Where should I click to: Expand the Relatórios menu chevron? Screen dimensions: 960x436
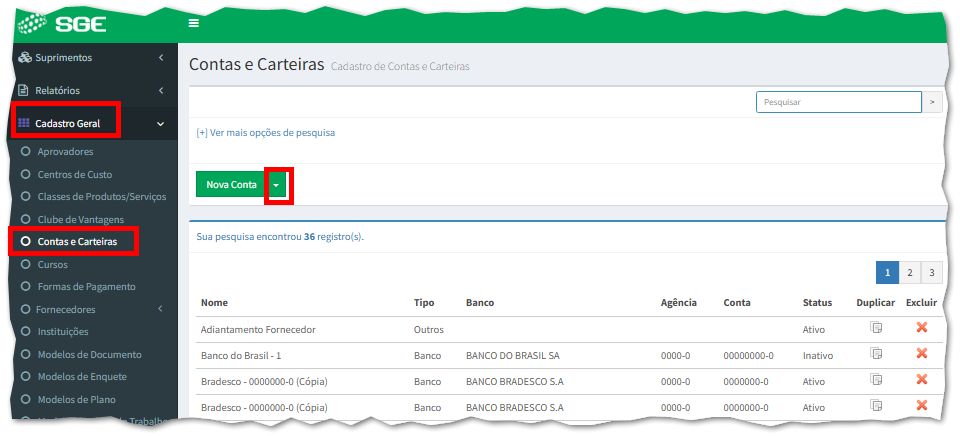[161, 90]
